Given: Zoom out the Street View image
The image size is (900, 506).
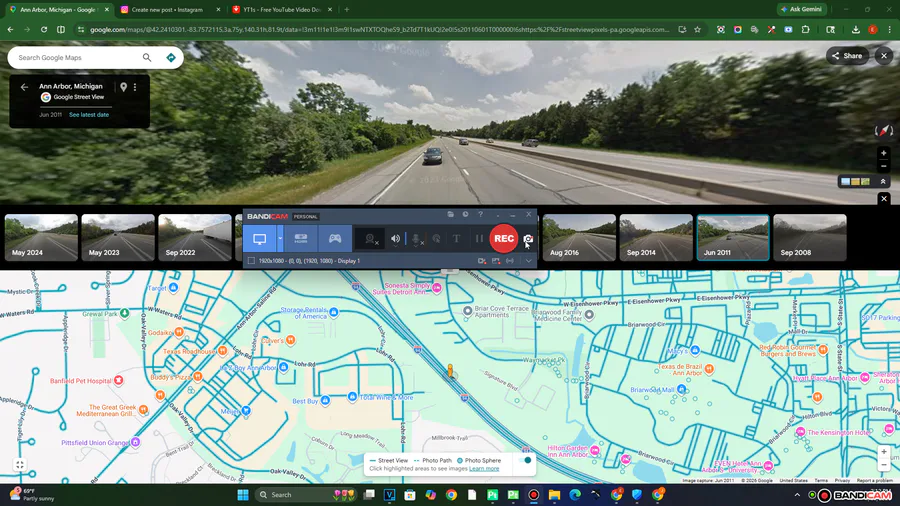Looking at the screenshot, I should pos(884,166).
